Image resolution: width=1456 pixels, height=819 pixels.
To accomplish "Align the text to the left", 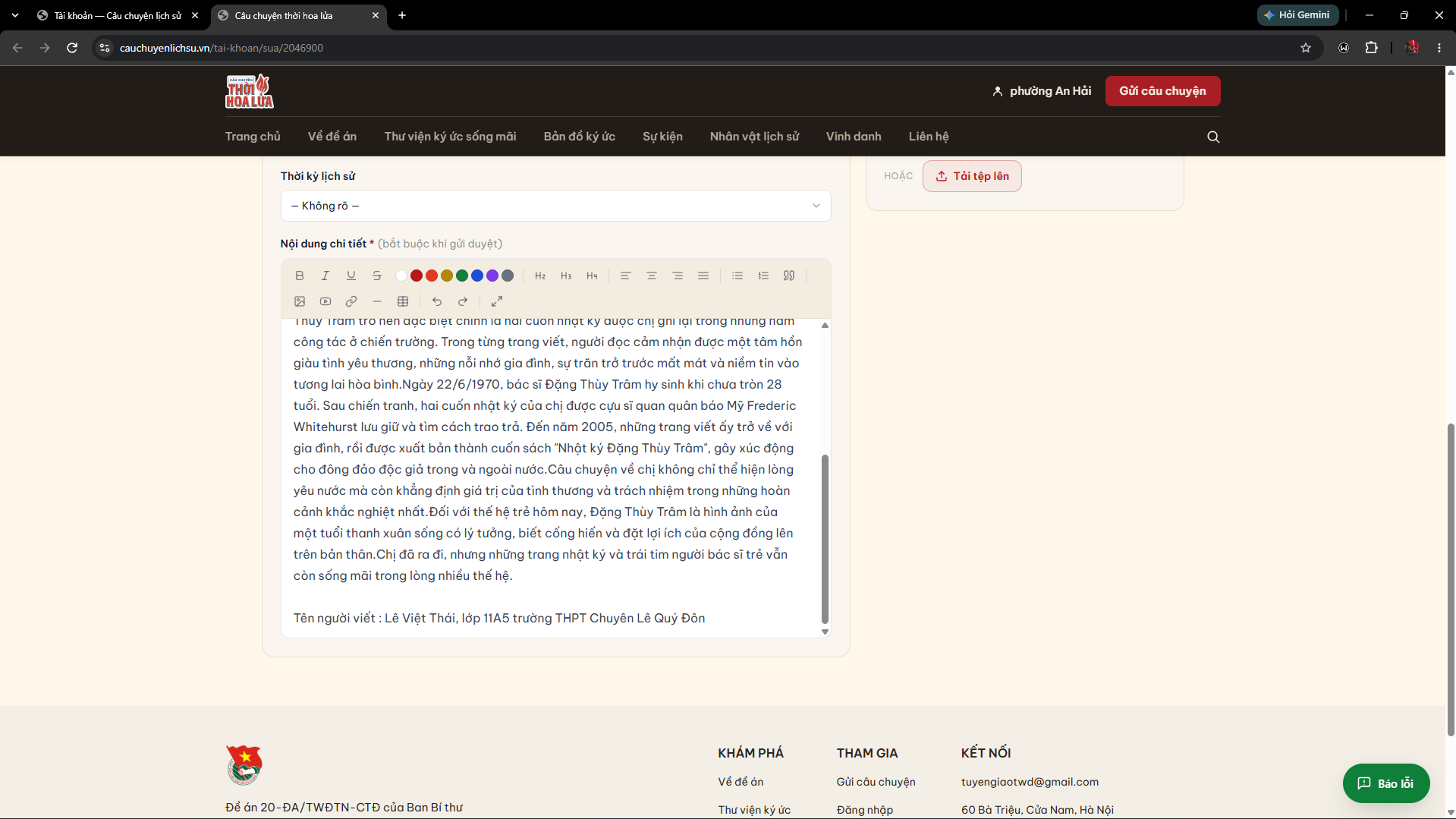I will 626,276.
